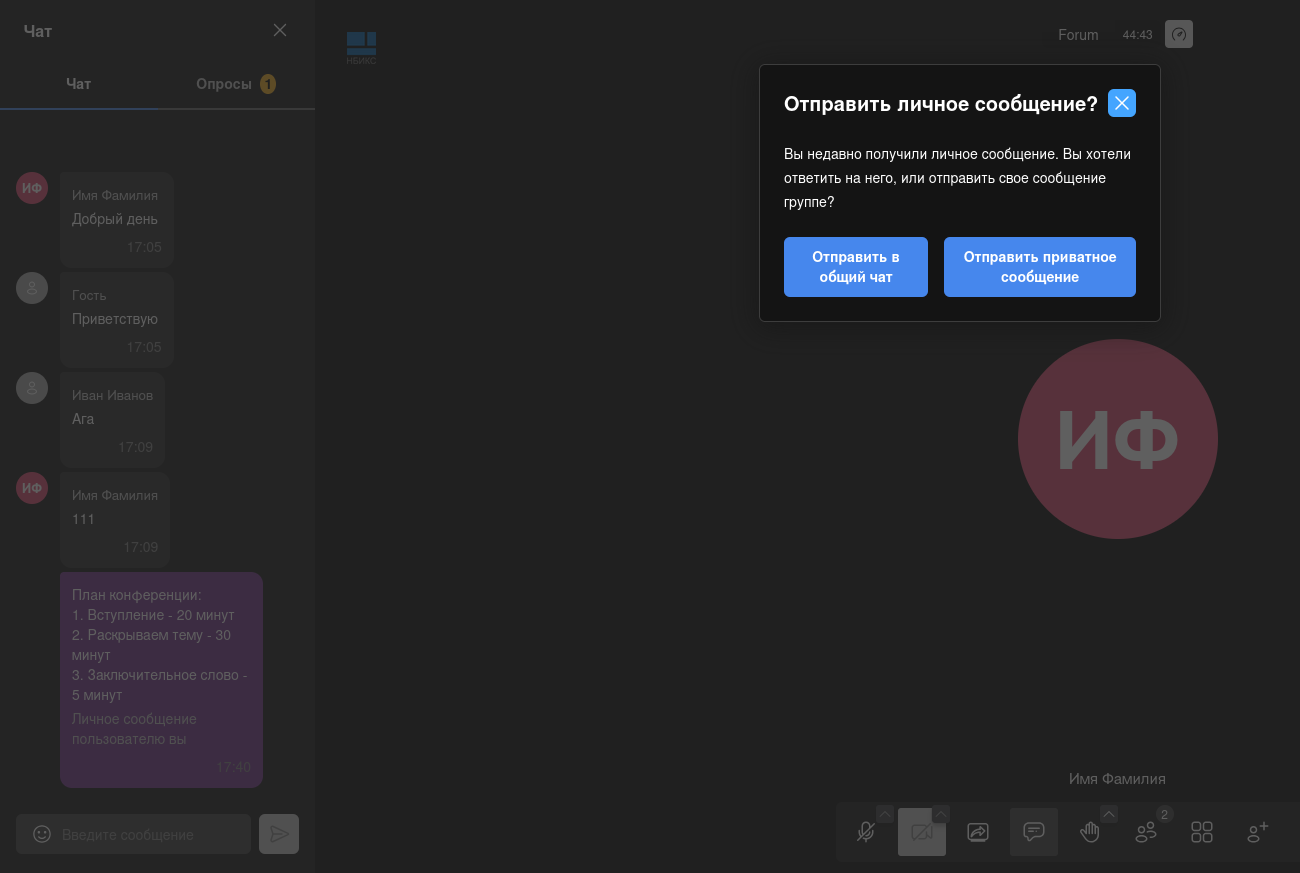
Task: Raise hand using the hand icon
Action: pyautogui.click(x=1089, y=832)
